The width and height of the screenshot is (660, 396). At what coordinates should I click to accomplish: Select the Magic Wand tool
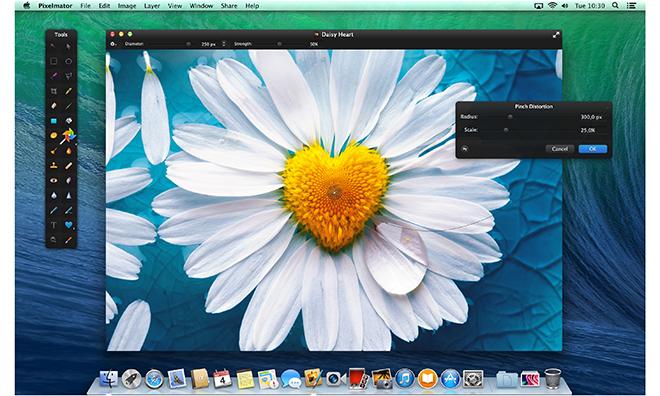pyautogui.click(x=54, y=76)
